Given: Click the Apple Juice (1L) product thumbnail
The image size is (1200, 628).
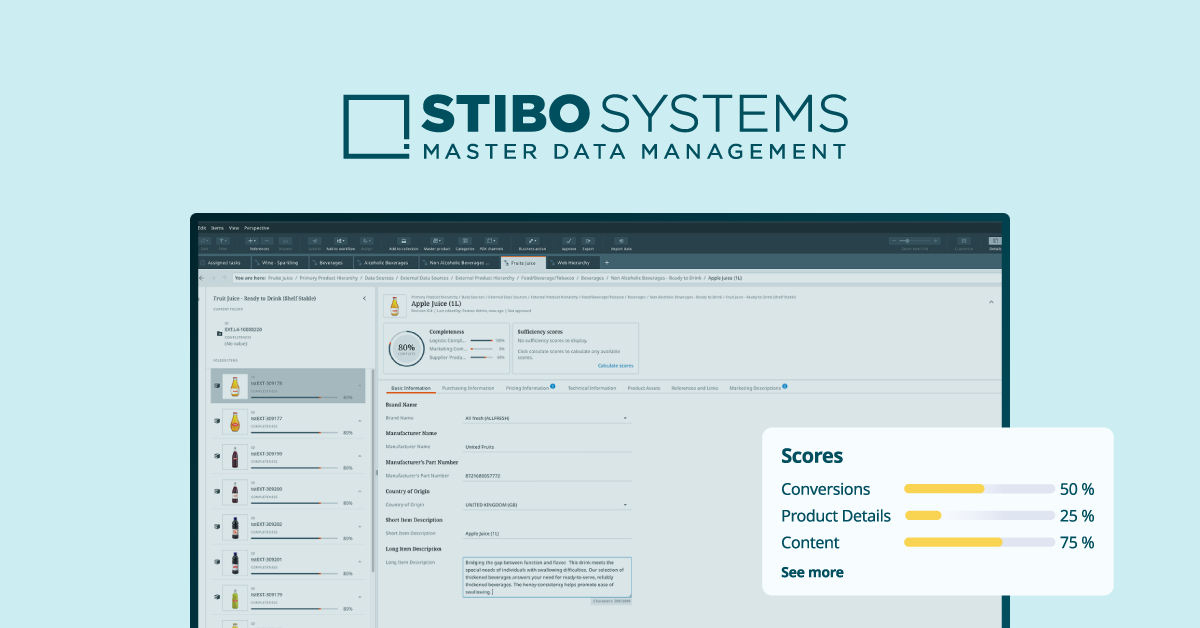Looking at the screenshot, I should coord(395,306).
